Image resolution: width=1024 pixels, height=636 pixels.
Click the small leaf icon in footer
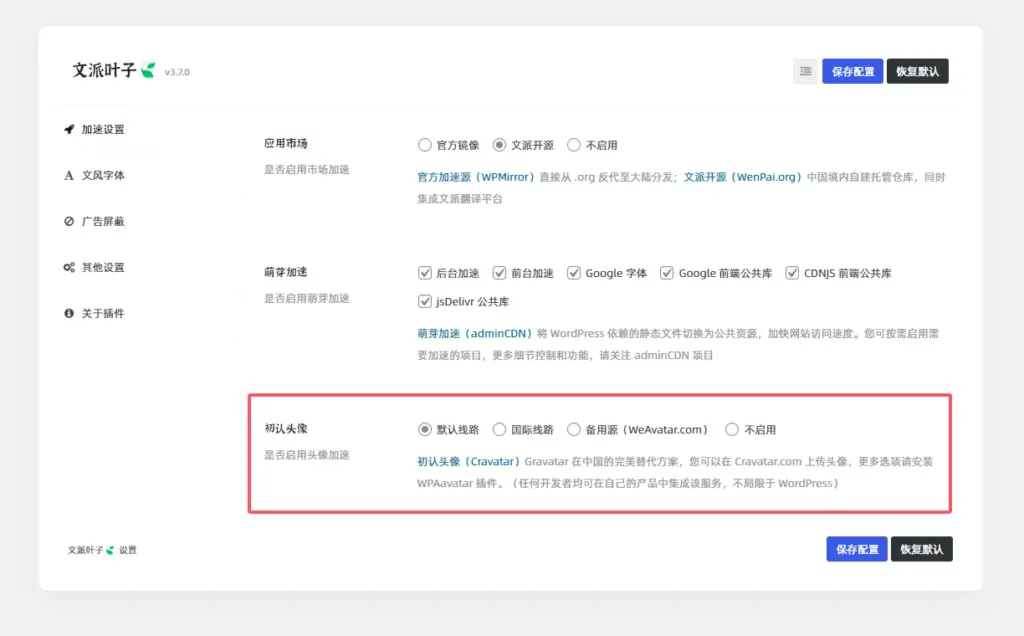pyautogui.click(x=110, y=550)
